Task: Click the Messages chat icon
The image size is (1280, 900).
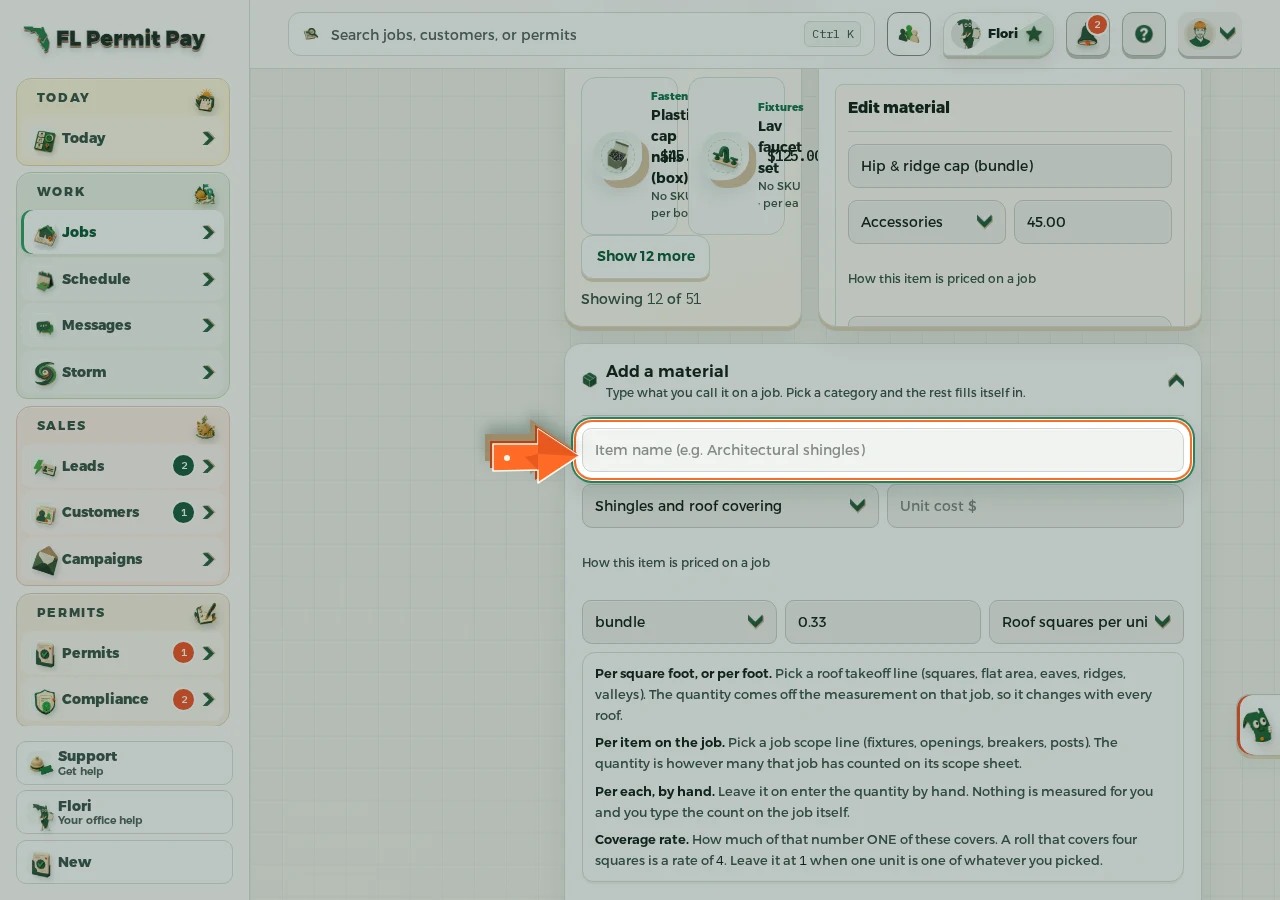Action: coord(45,326)
